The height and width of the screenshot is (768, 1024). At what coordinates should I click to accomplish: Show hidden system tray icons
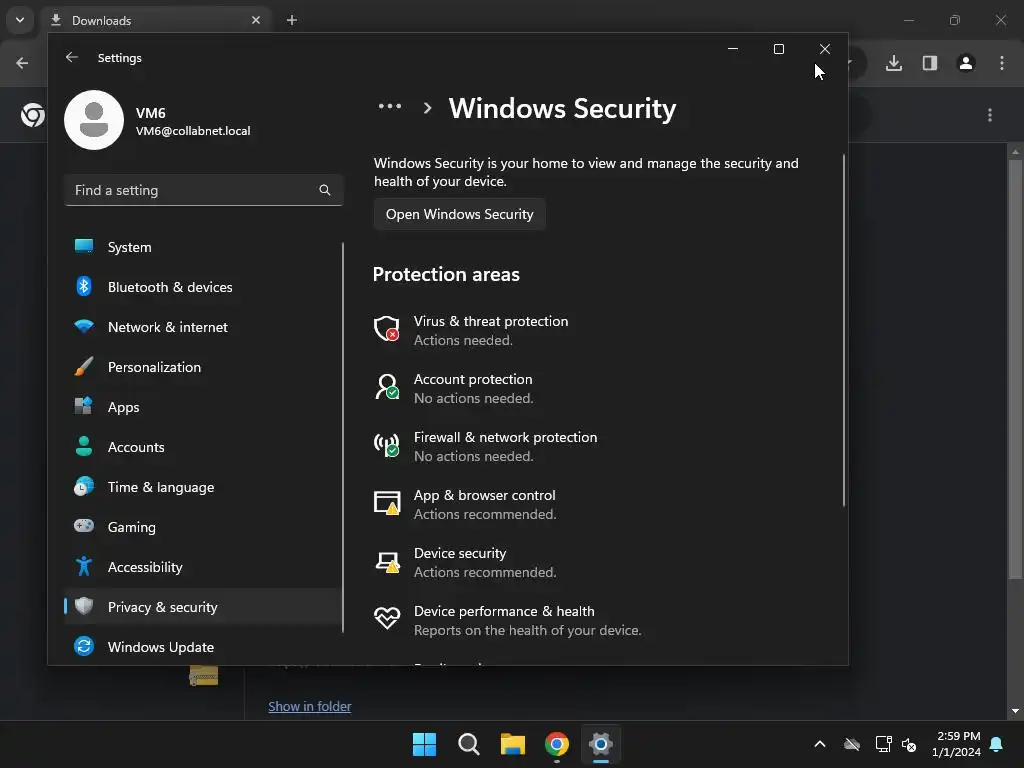pyautogui.click(x=820, y=744)
